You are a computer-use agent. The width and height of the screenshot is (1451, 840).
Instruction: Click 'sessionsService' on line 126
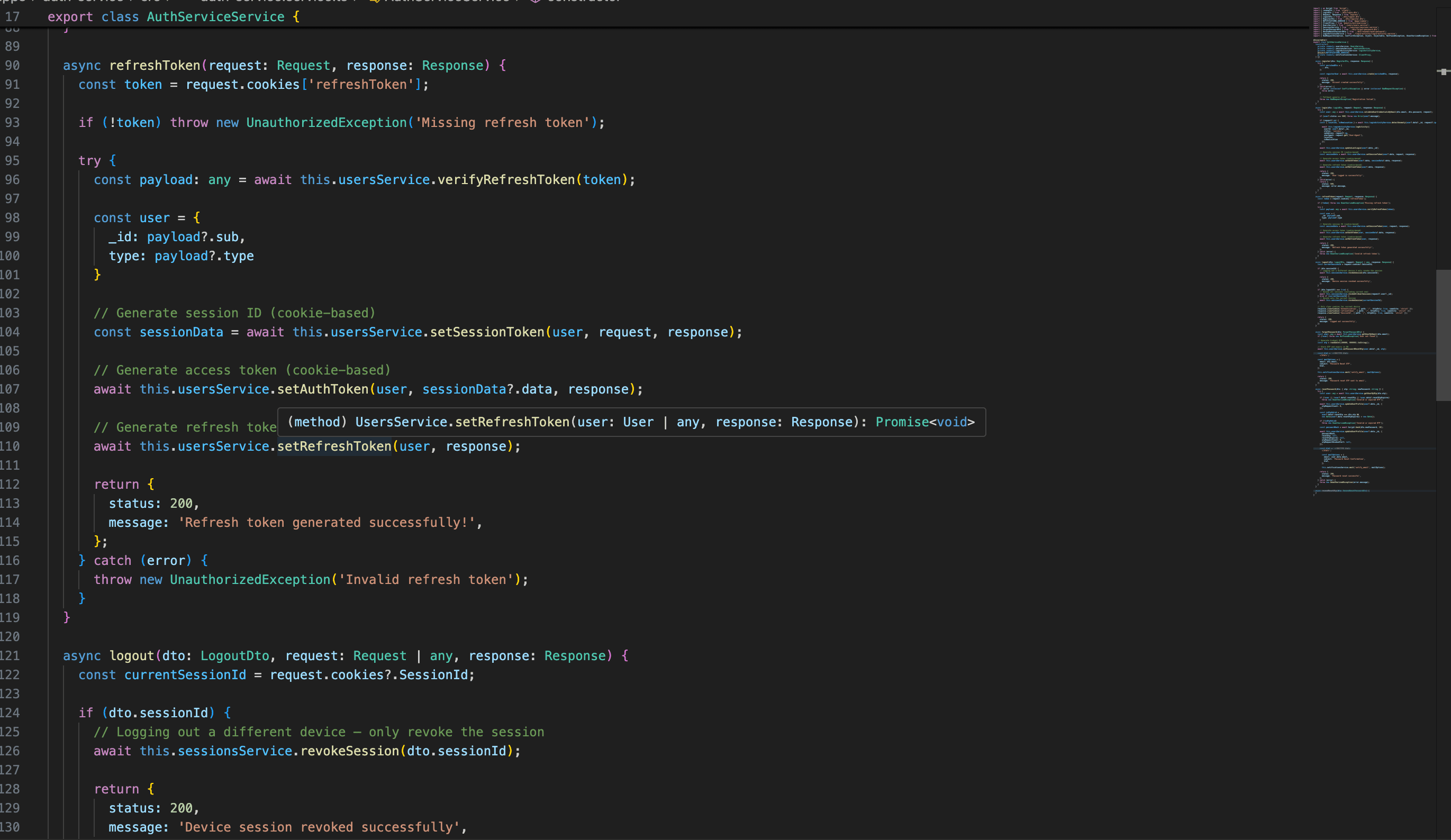pos(235,751)
